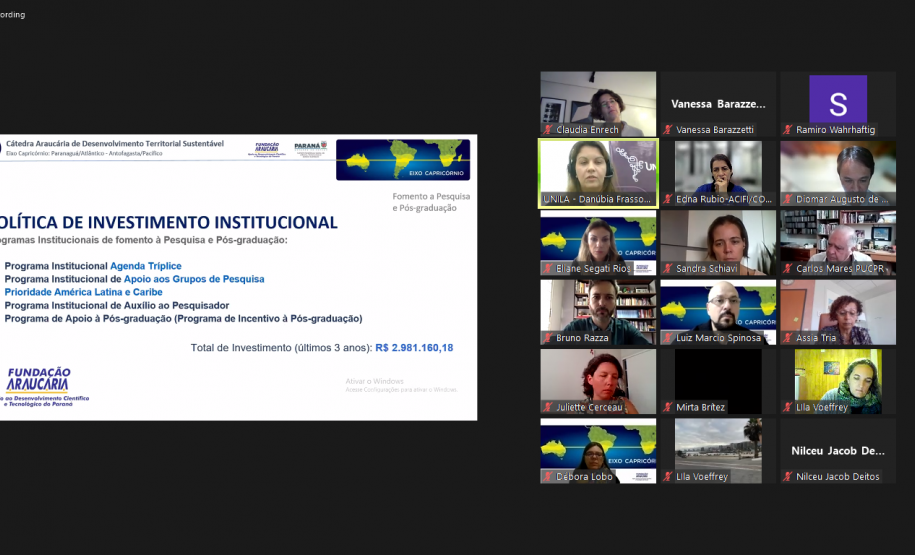
Task: Click Bruno Razza's muted microphone icon
Action: 548,338
